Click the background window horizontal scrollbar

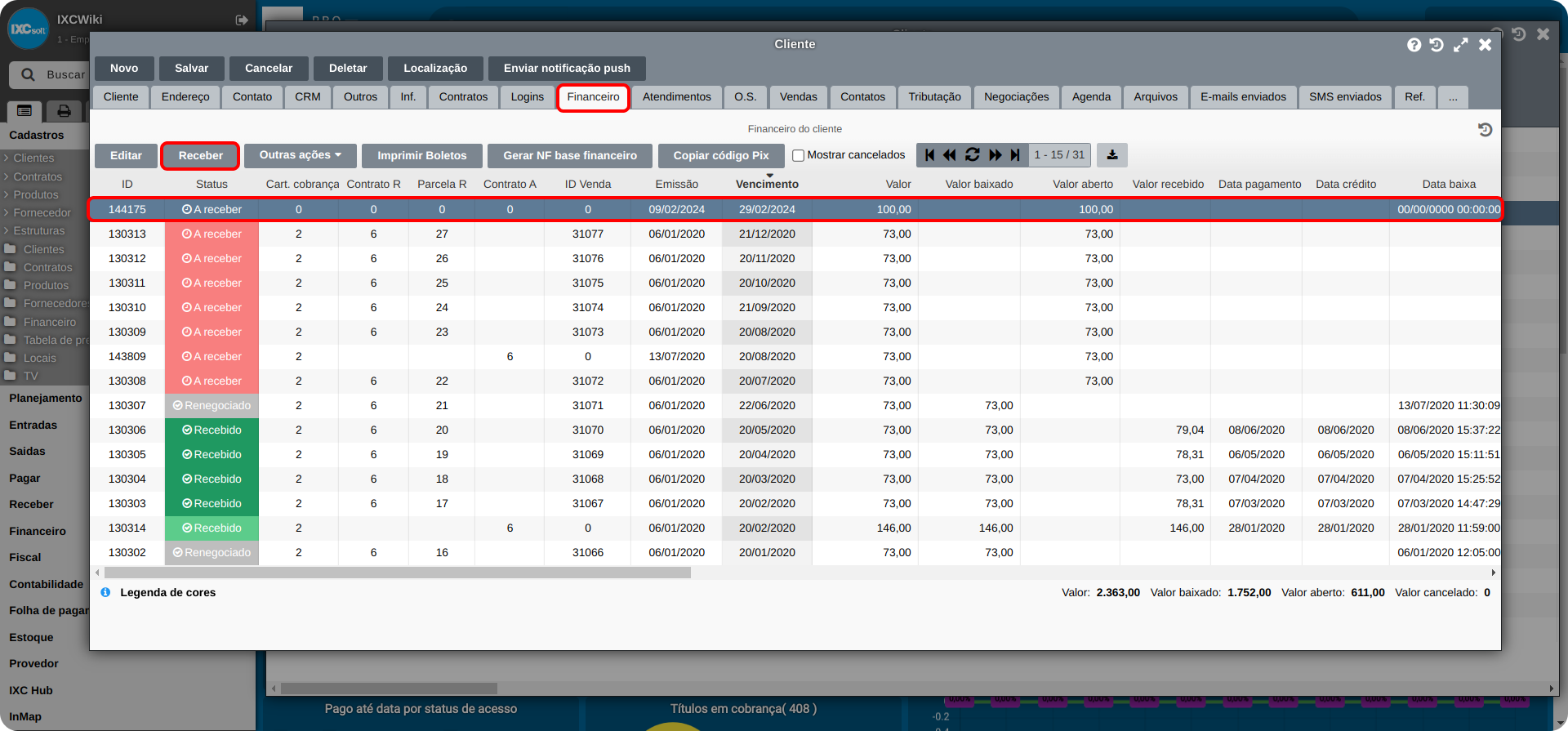pos(389,689)
